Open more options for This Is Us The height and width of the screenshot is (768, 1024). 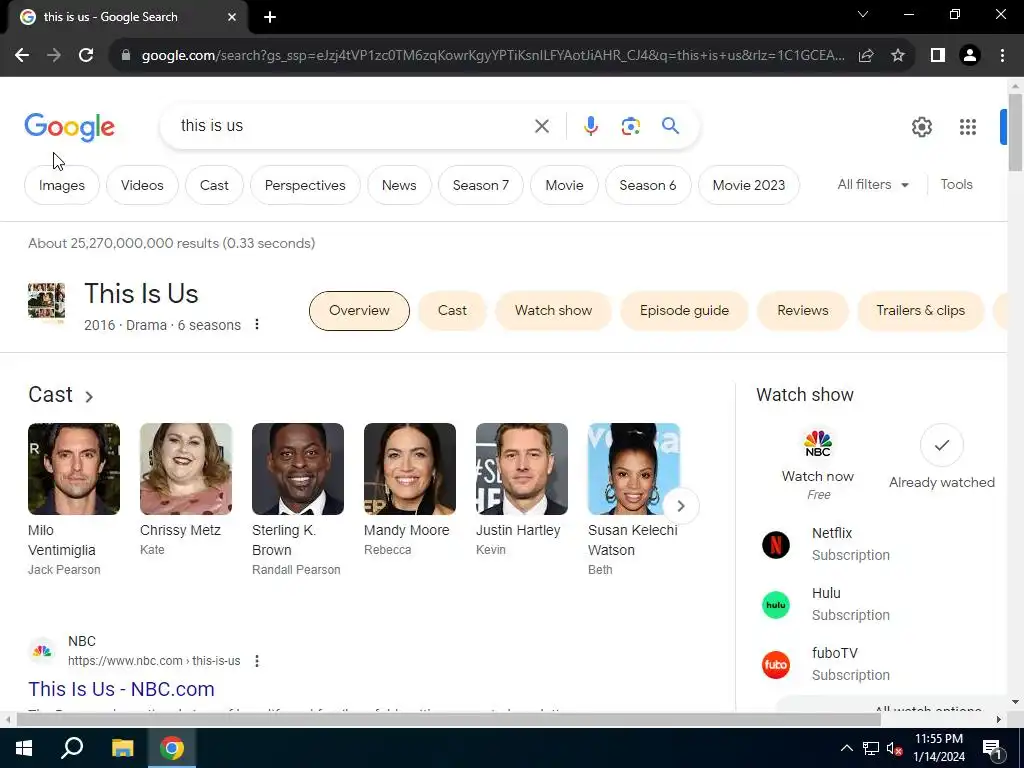point(257,324)
